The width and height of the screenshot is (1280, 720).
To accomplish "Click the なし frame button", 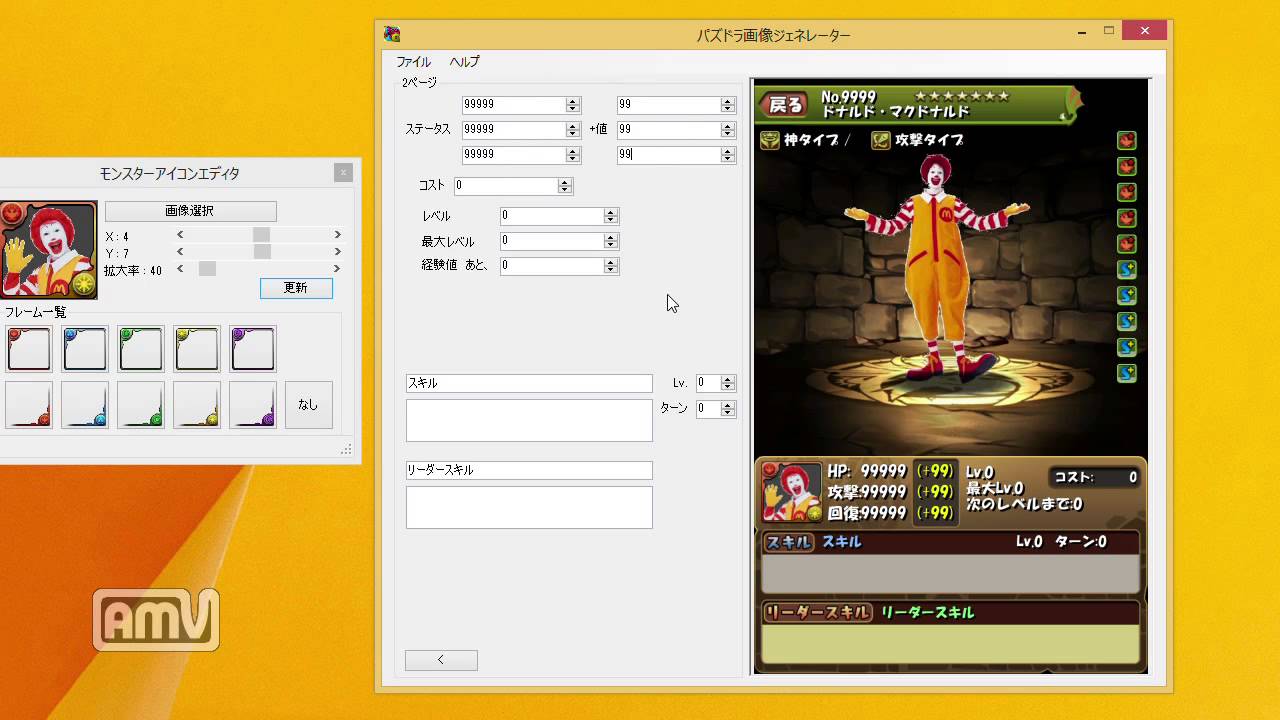I will [308, 405].
